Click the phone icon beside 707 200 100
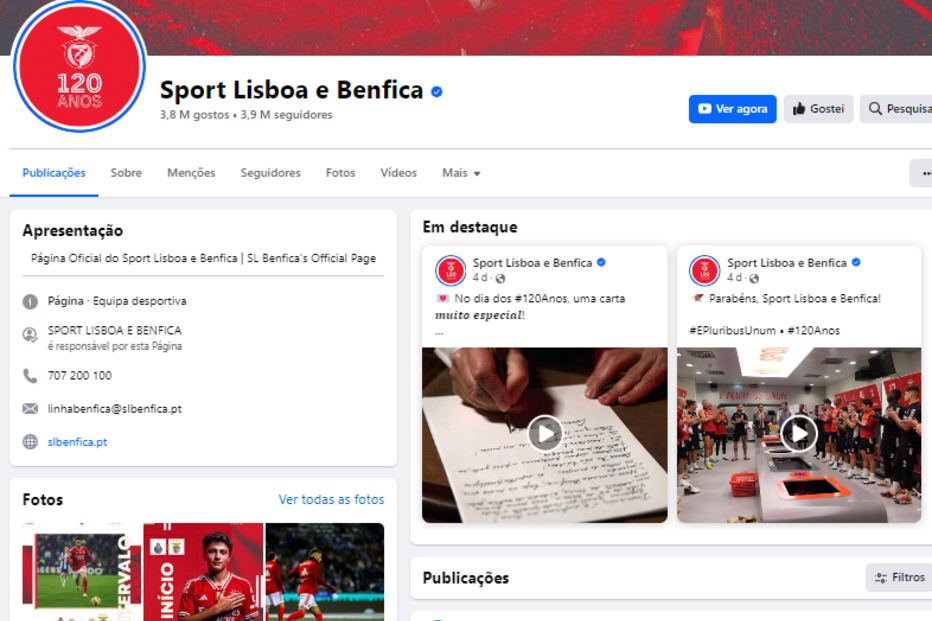The width and height of the screenshot is (932, 621). (29, 376)
